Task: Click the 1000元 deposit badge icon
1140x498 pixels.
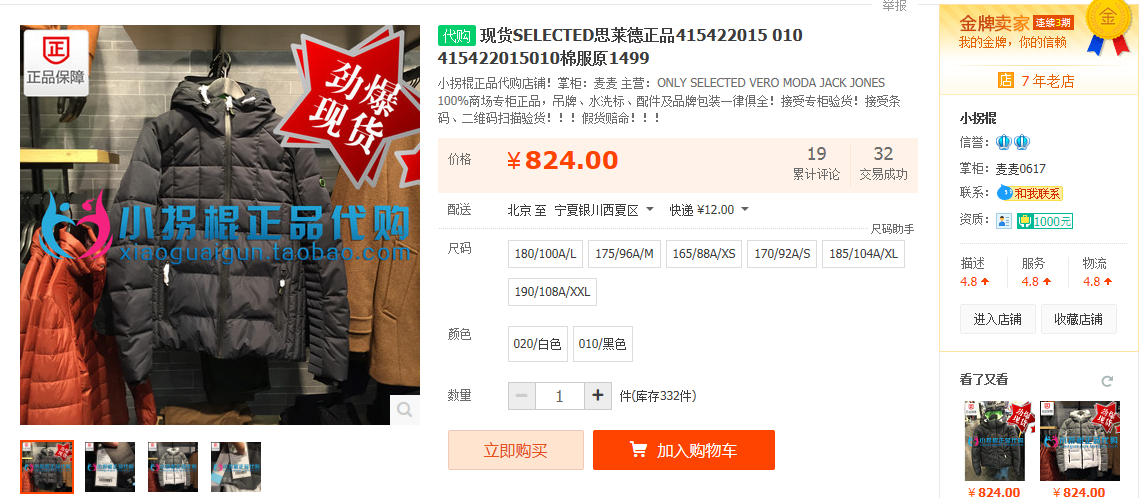Action: pyautogui.click(x=1045, y=220)
